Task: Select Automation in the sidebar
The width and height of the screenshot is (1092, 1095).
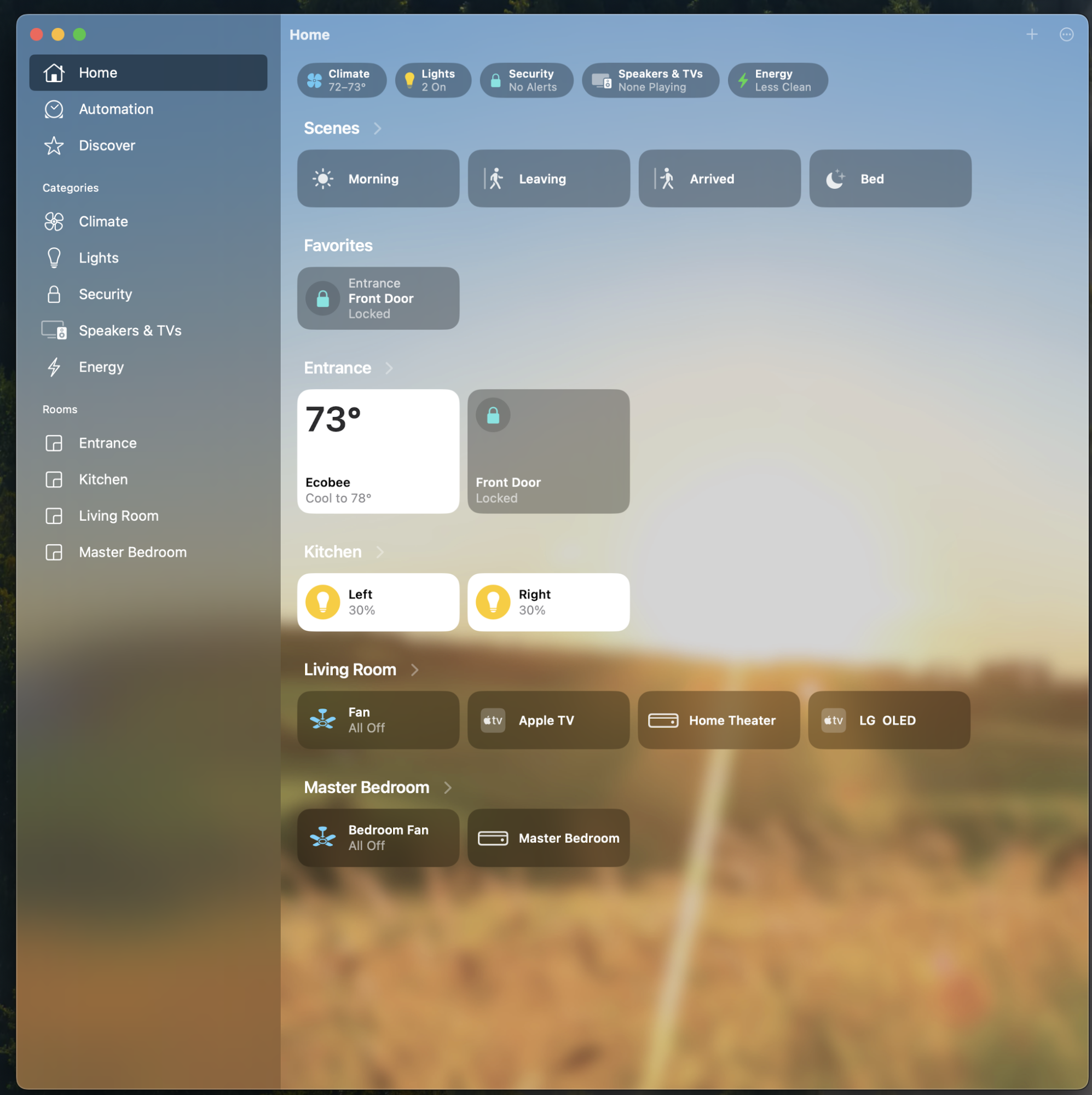Action: [x=115, y=109]
